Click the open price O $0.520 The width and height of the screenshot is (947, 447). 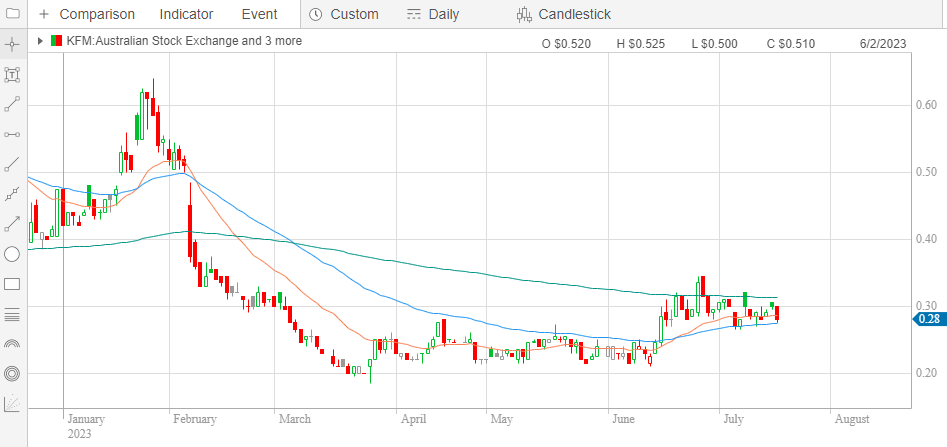pyautogui.click(x=567, y=43)
